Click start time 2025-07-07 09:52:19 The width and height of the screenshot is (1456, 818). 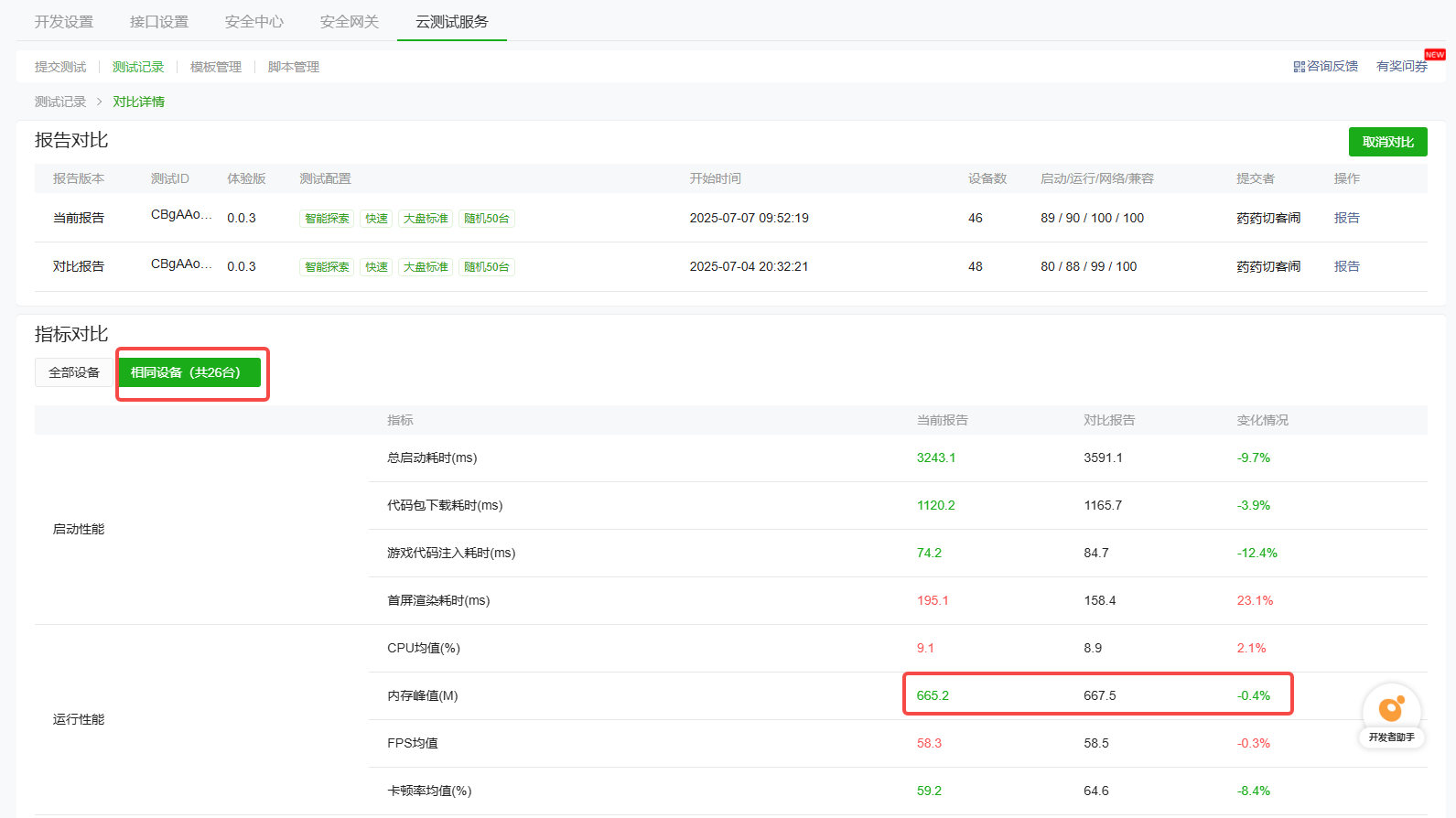(750, 218)
